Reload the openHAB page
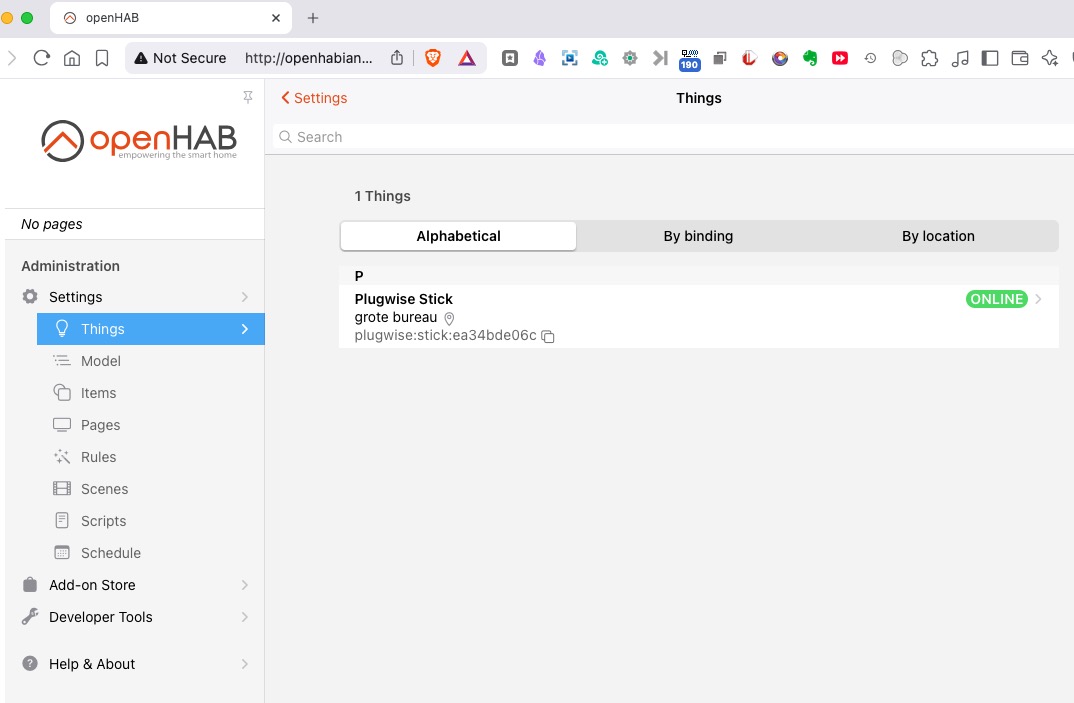This screenshot has height=703, width=1074. point(42,58)
